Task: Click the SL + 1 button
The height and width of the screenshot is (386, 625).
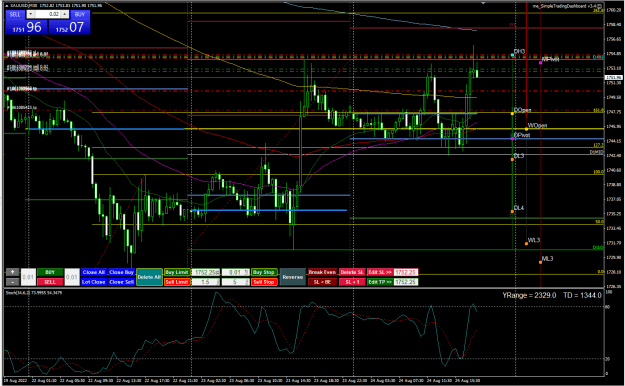Action: (352, 282)
